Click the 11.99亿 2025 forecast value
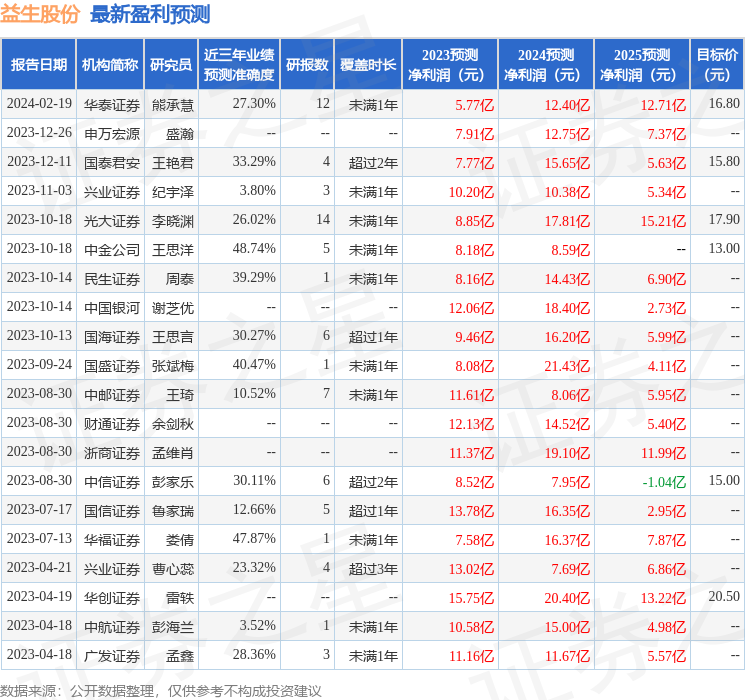Image resolution: width=745 pixels, height=700 pixels. click(x=663, y=453)
